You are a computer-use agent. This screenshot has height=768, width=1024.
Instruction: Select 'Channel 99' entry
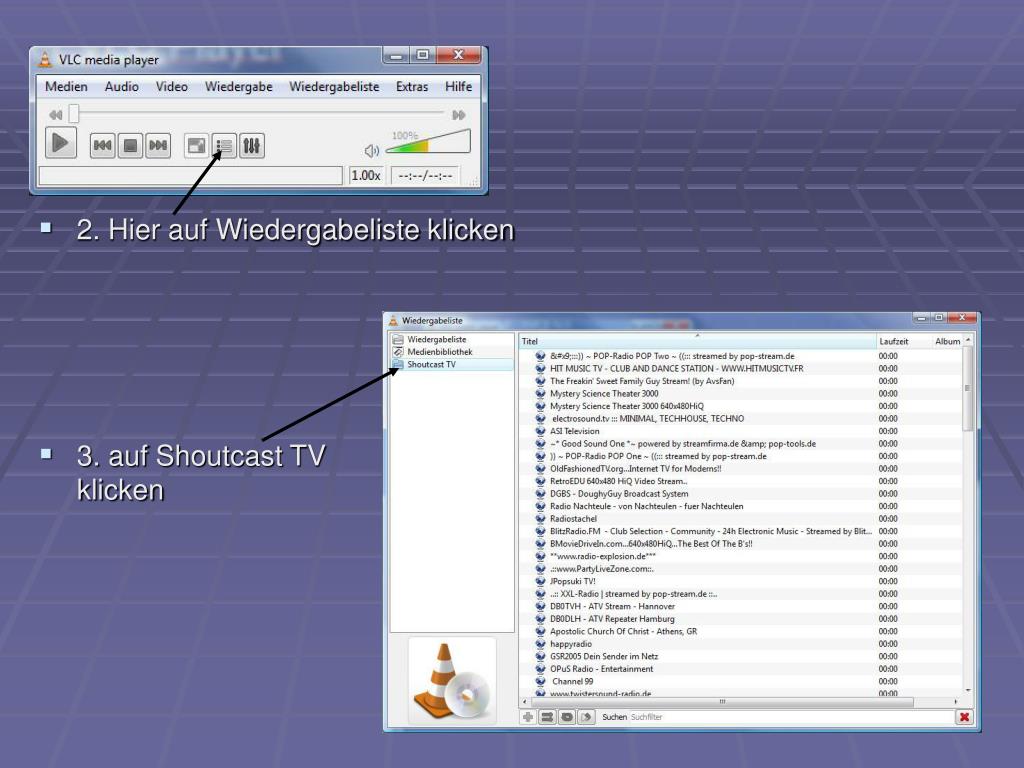(573, 681)
